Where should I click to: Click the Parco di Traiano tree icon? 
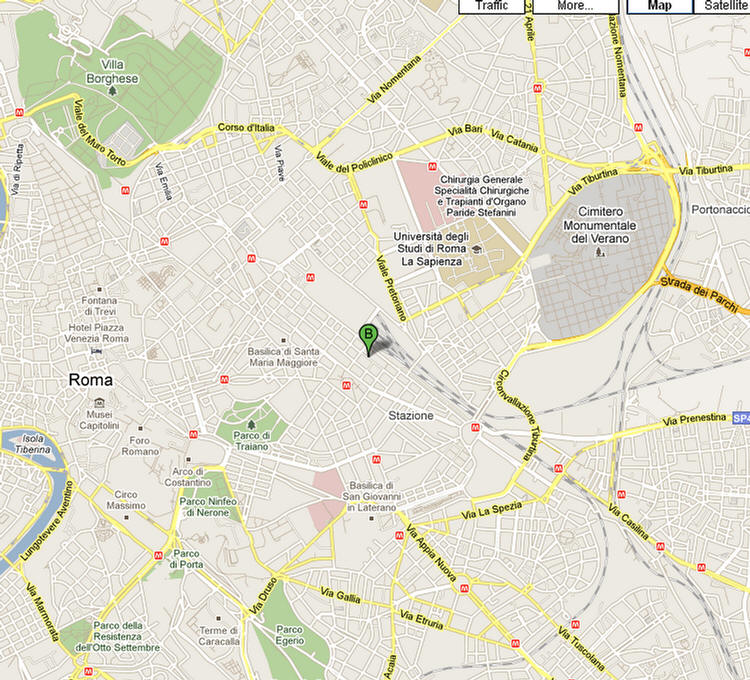point(251,434)
